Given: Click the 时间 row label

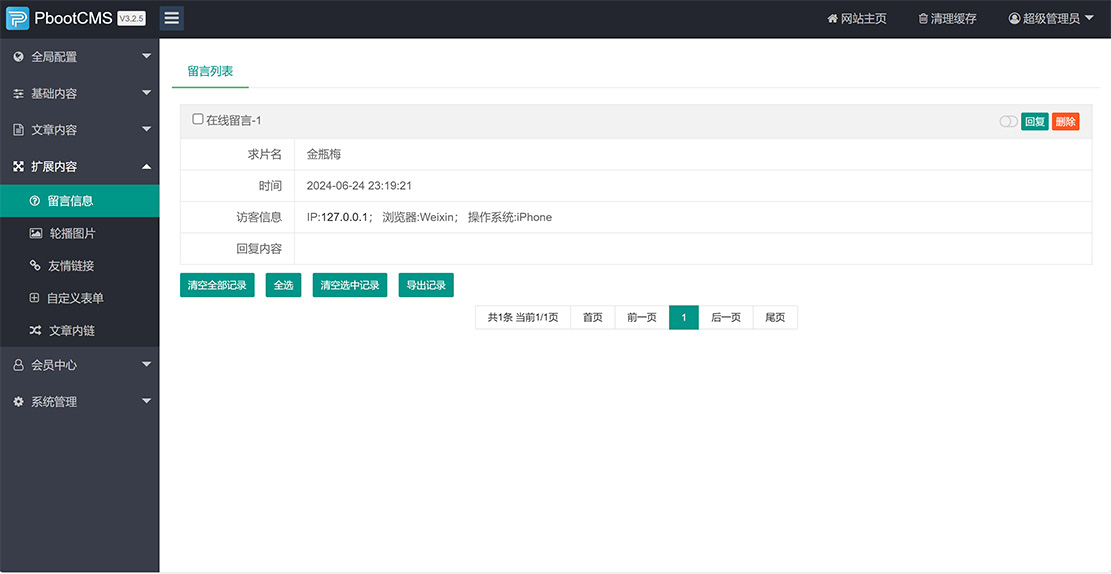Looking at the screenshot, I should click(x=270, y=186).
